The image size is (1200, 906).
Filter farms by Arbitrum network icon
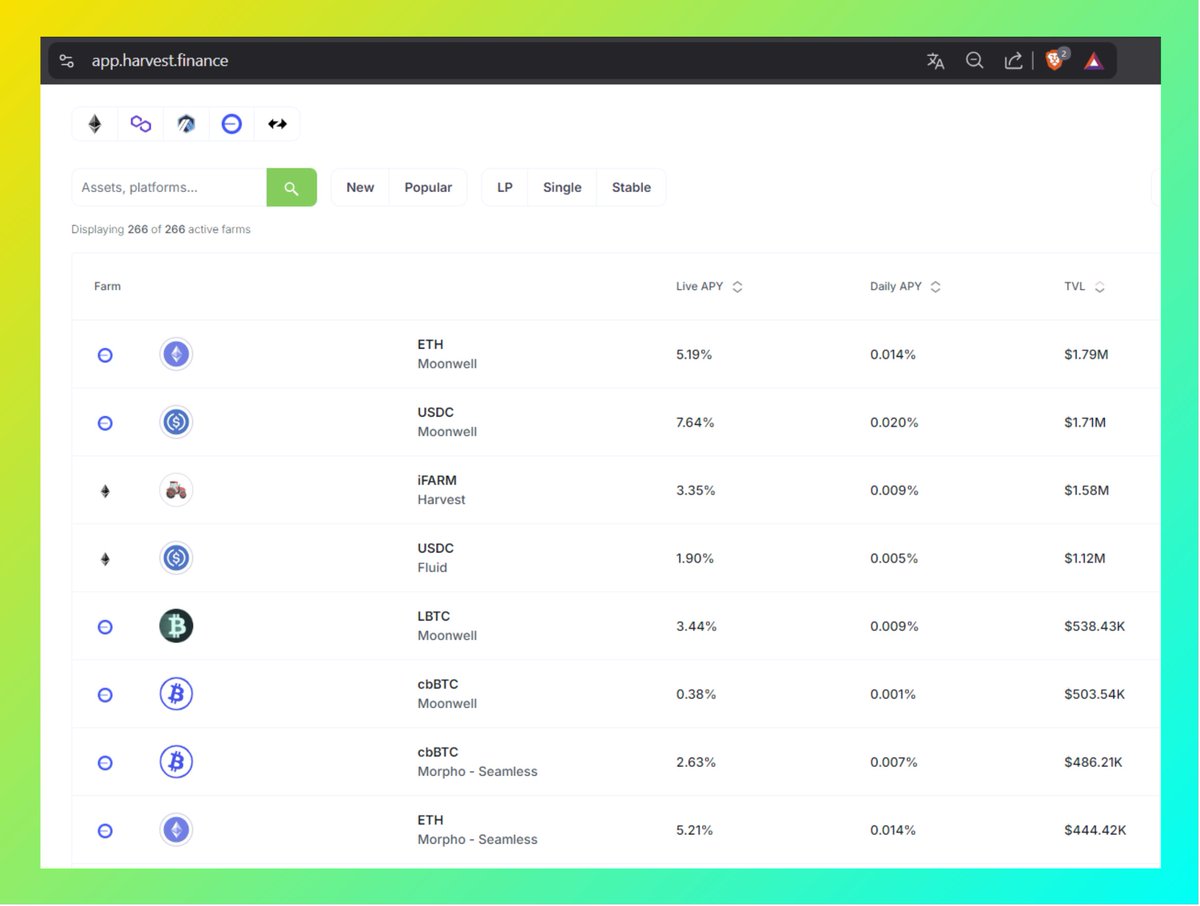(x=186, y=124)
